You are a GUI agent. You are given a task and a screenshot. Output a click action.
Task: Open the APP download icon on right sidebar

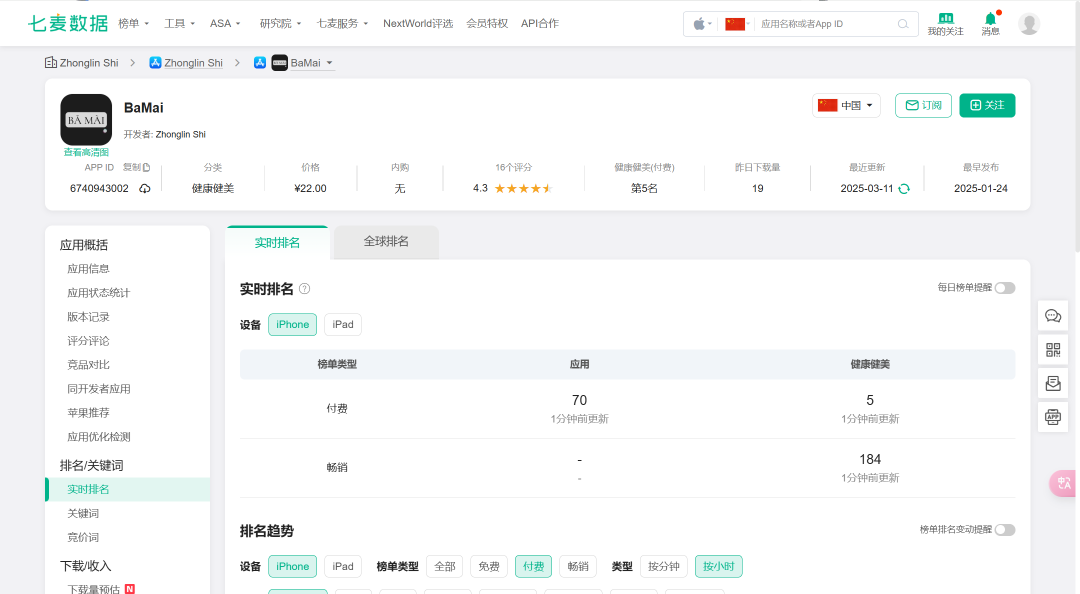coord(1053,417)
